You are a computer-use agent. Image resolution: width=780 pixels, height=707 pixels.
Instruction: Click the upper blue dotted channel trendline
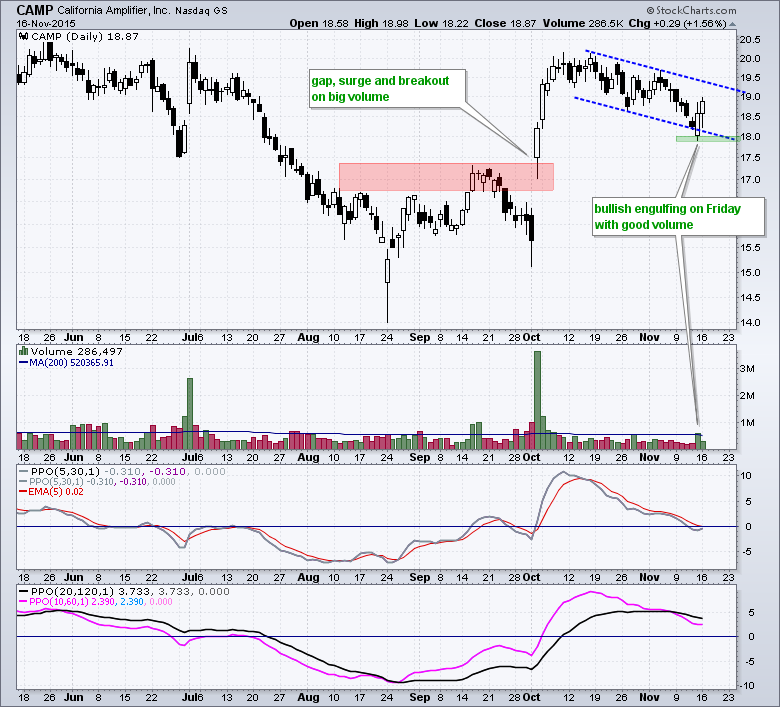tap(660, 71)
